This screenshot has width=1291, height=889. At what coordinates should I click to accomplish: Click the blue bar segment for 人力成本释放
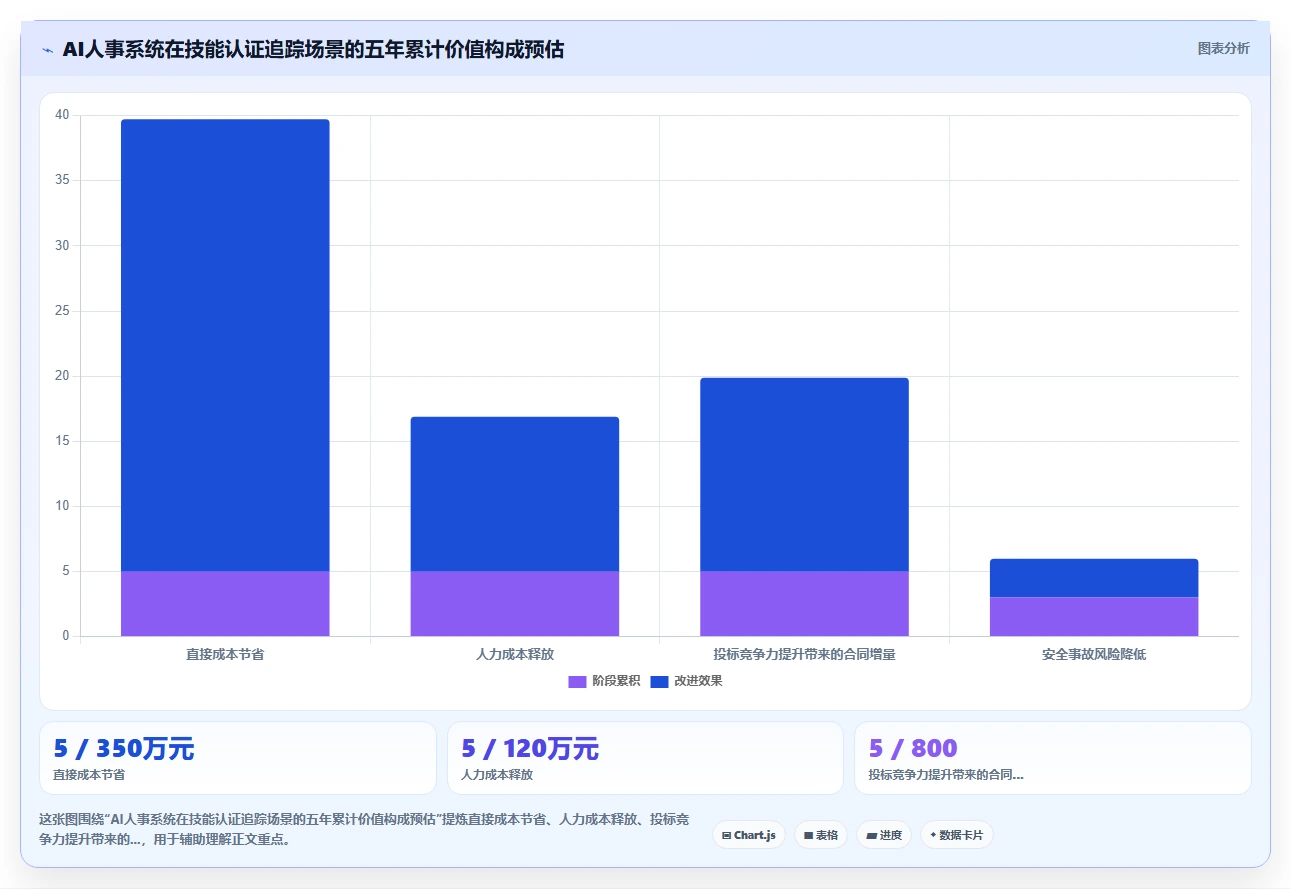[x=514, y=494]
